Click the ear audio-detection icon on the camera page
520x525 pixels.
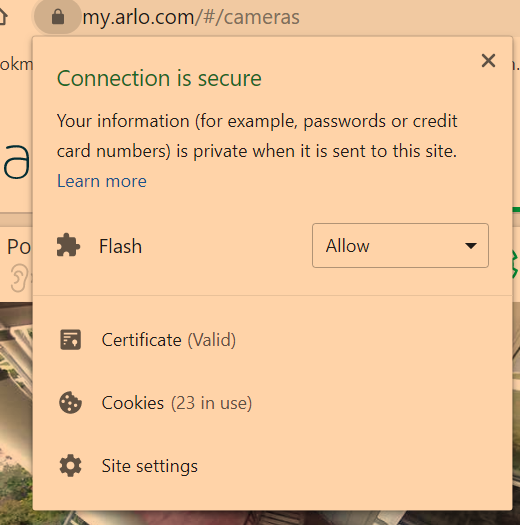point(19,278)
